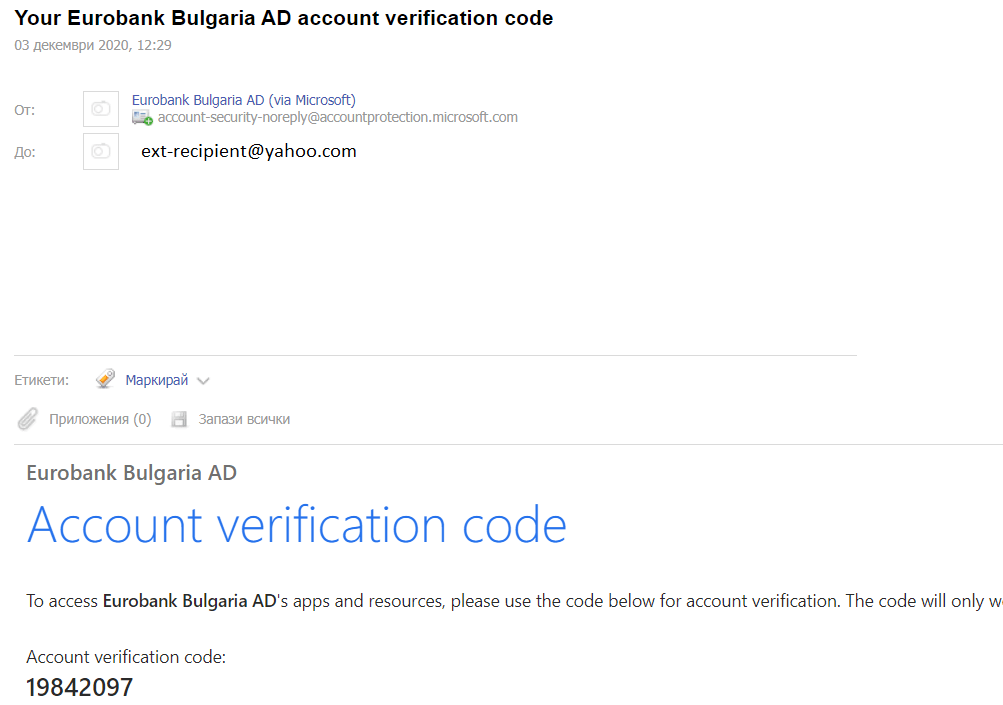Image resolution: width=1003 pixels, height=705 pixels.
Task: Click the Eurobank Bulgaria AD body header
Action: [x=131, y=473]
